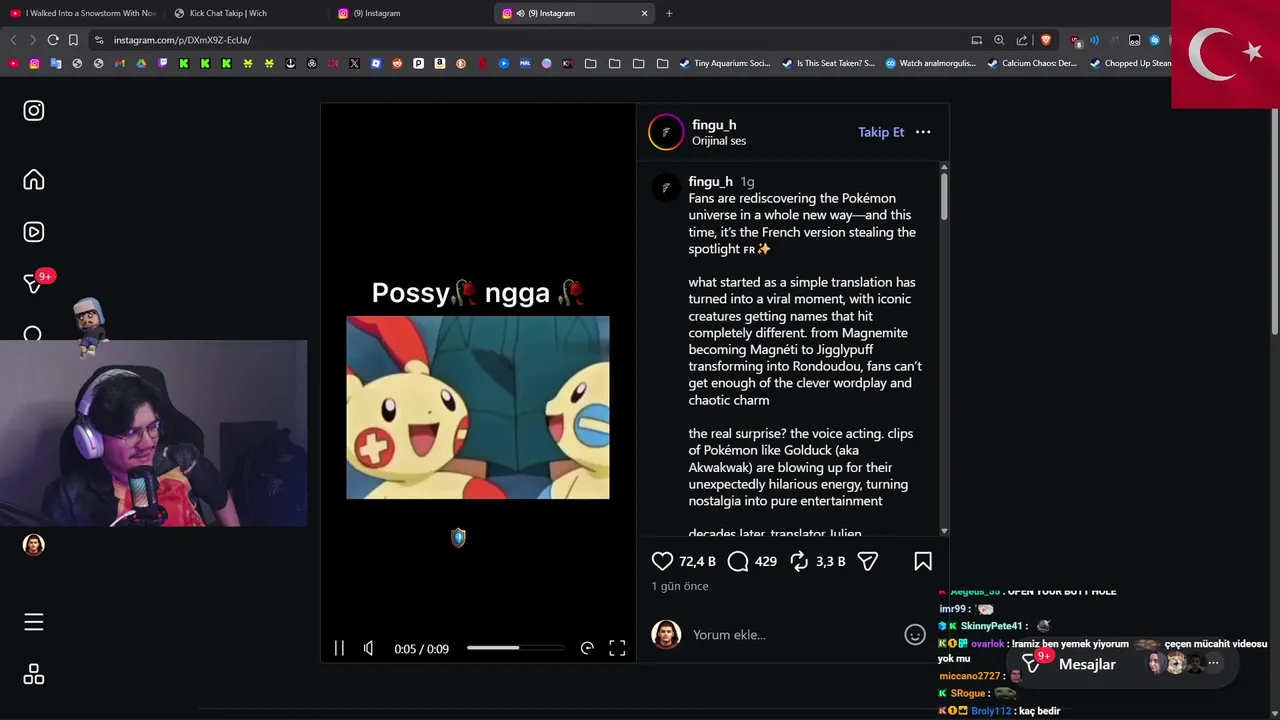
Task: Go back in browser history
Action: (x=13, y=40)
